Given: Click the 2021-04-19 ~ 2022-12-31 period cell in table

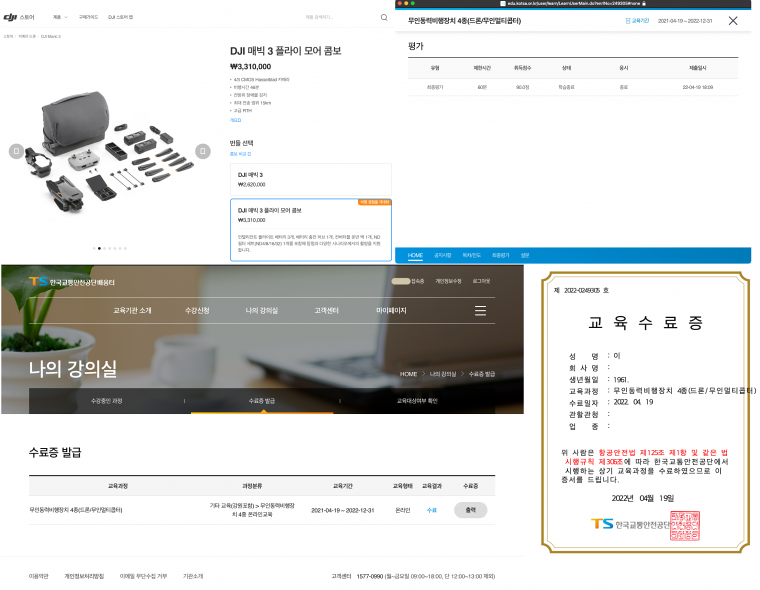Looking at the screenshot, I should [343, 510].
